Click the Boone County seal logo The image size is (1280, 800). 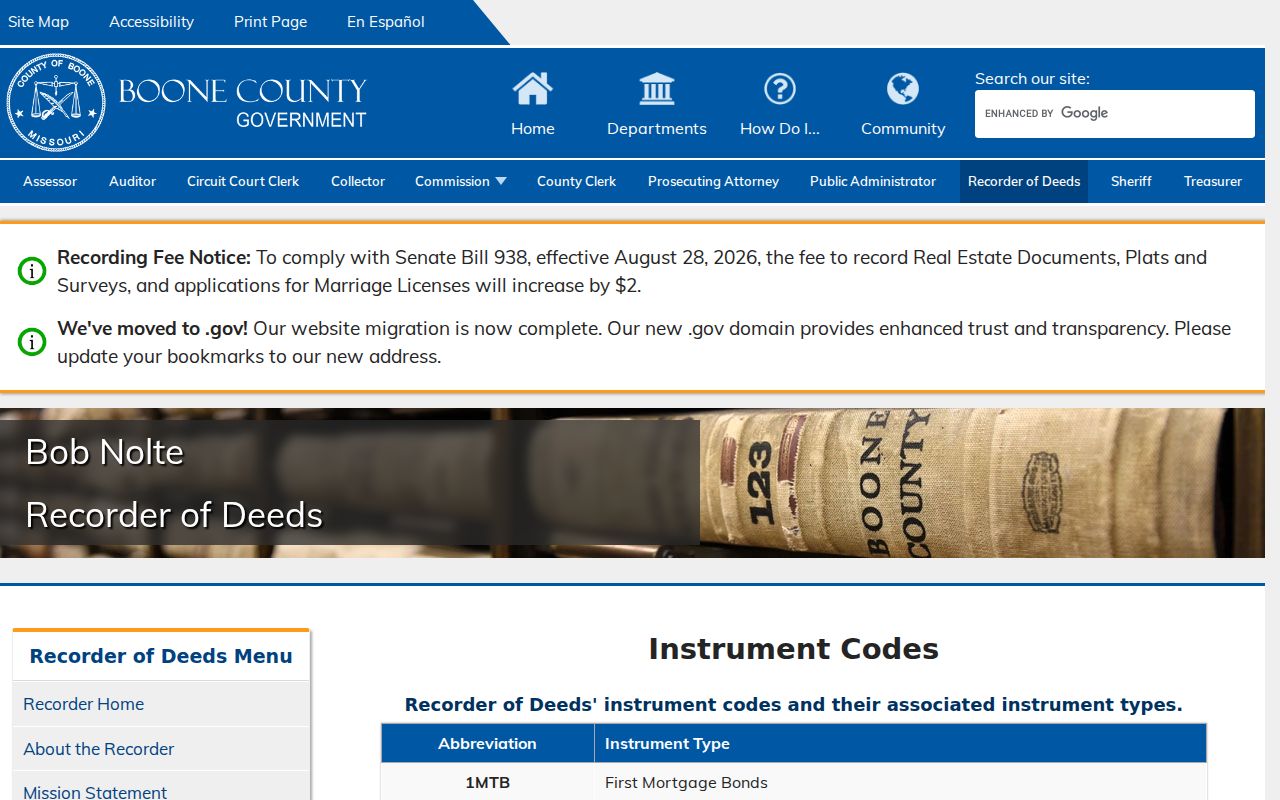(x=56, y=103)
